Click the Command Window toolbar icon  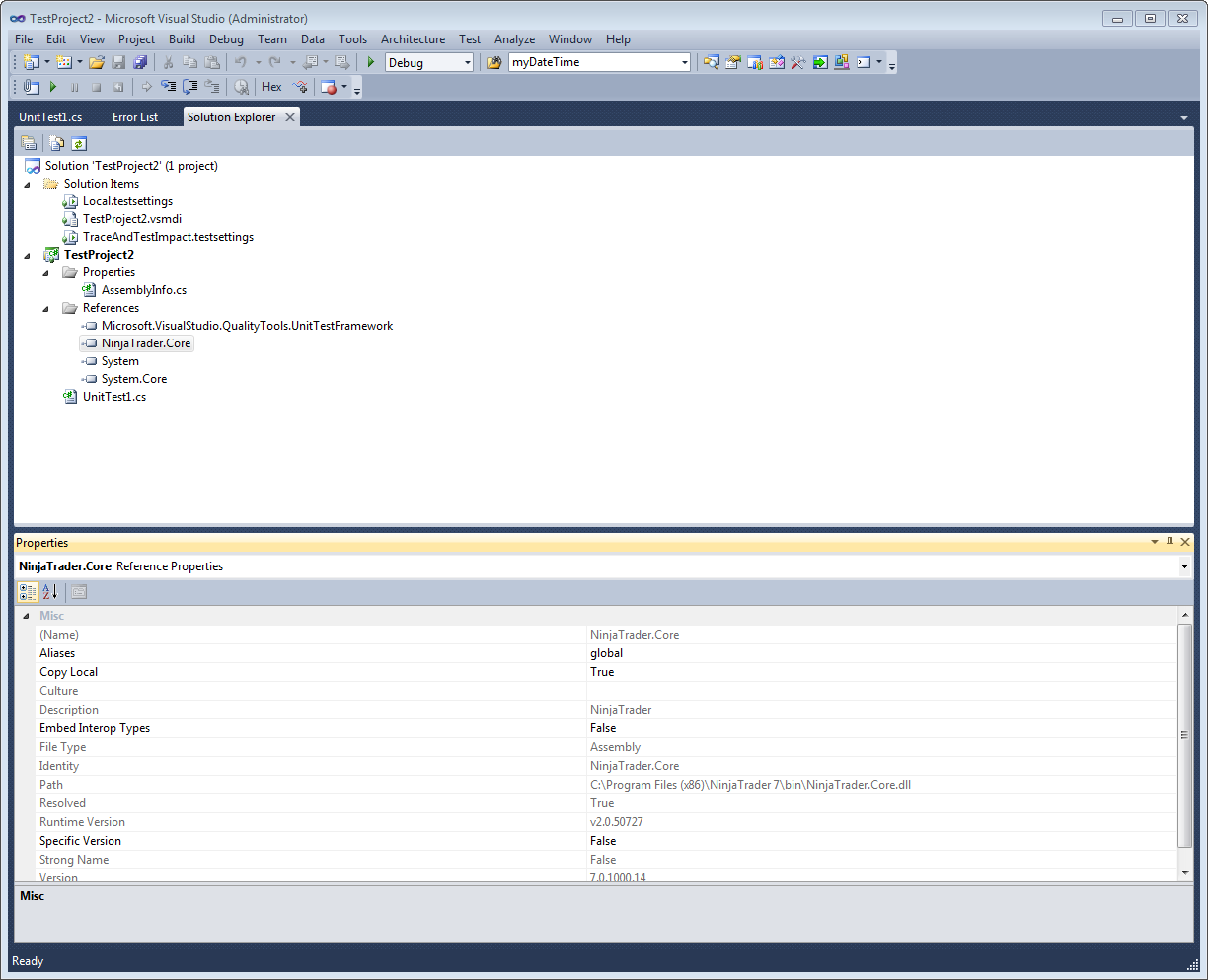[864, 62]
